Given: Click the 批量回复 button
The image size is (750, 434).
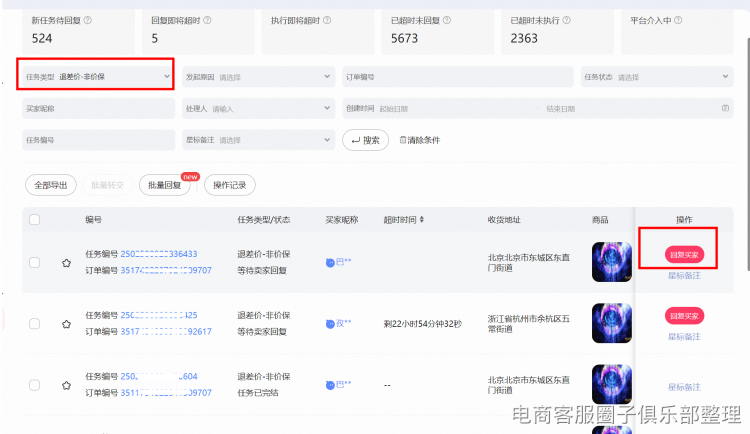Looking at the screenshot, I should point(165,185).
